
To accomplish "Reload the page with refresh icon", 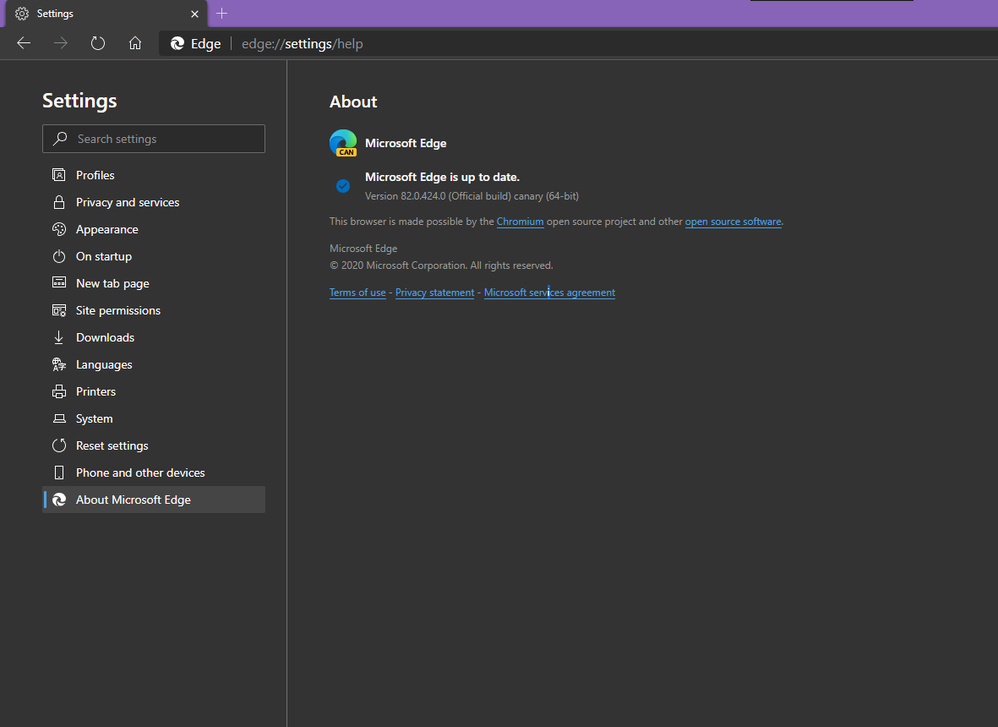I will [97, 43].
